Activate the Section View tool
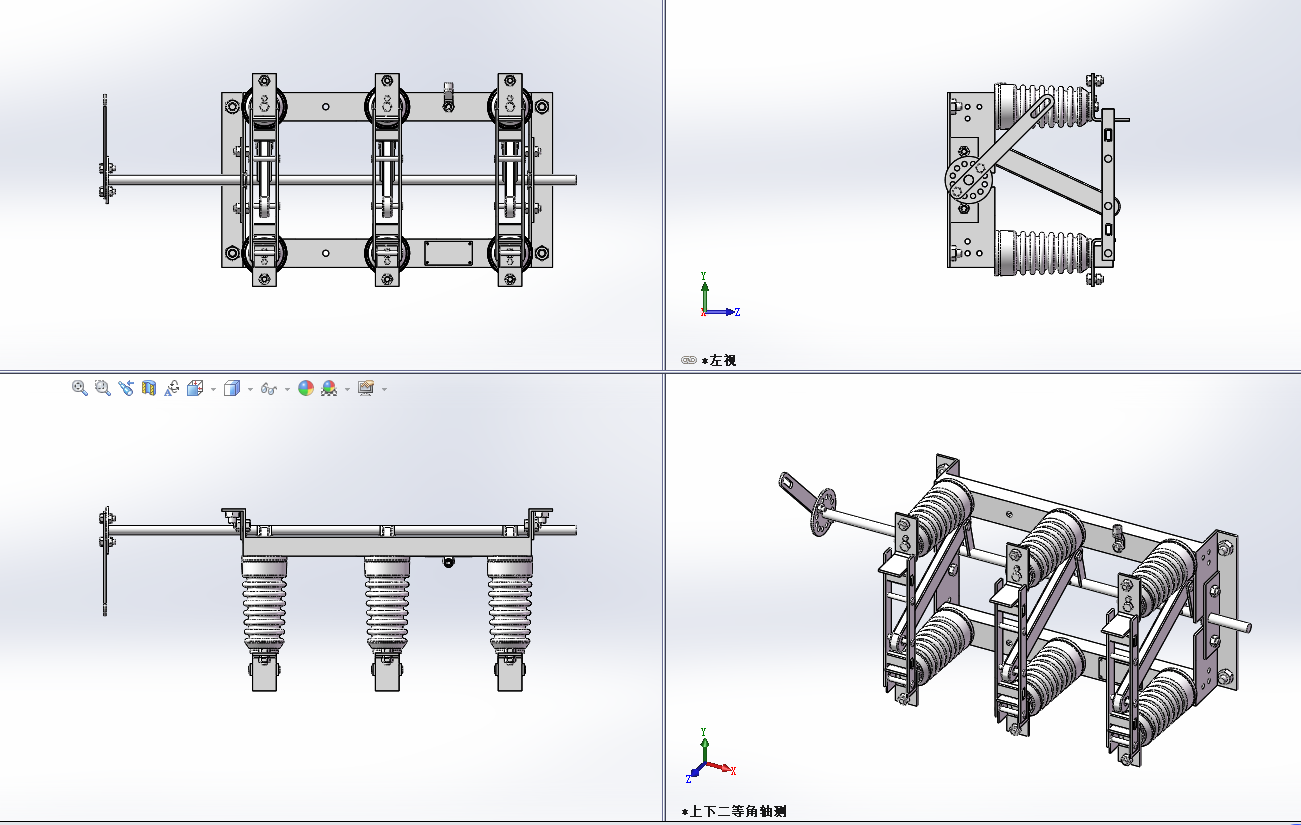The height and width of the screenshot is (825, 1301). [149, 388]
